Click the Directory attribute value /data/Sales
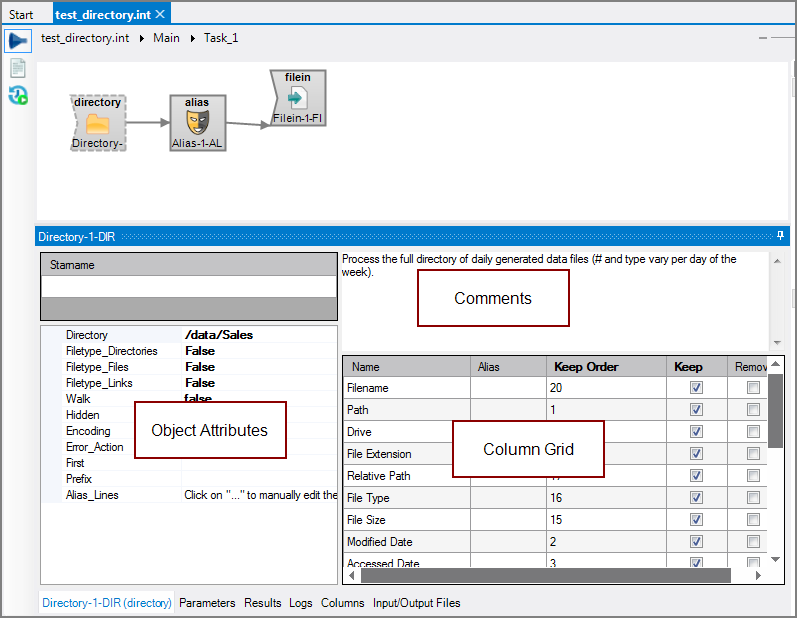 click(x=219, y=335)
